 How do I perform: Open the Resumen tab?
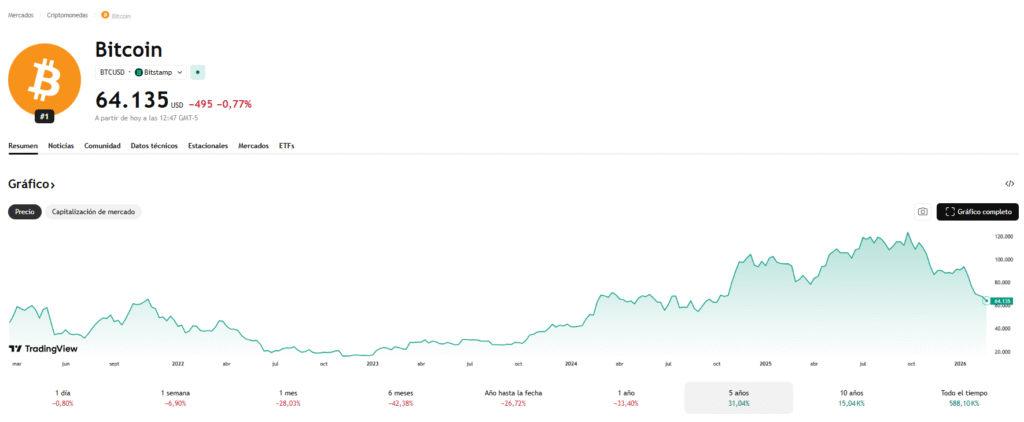pos(23,146)
